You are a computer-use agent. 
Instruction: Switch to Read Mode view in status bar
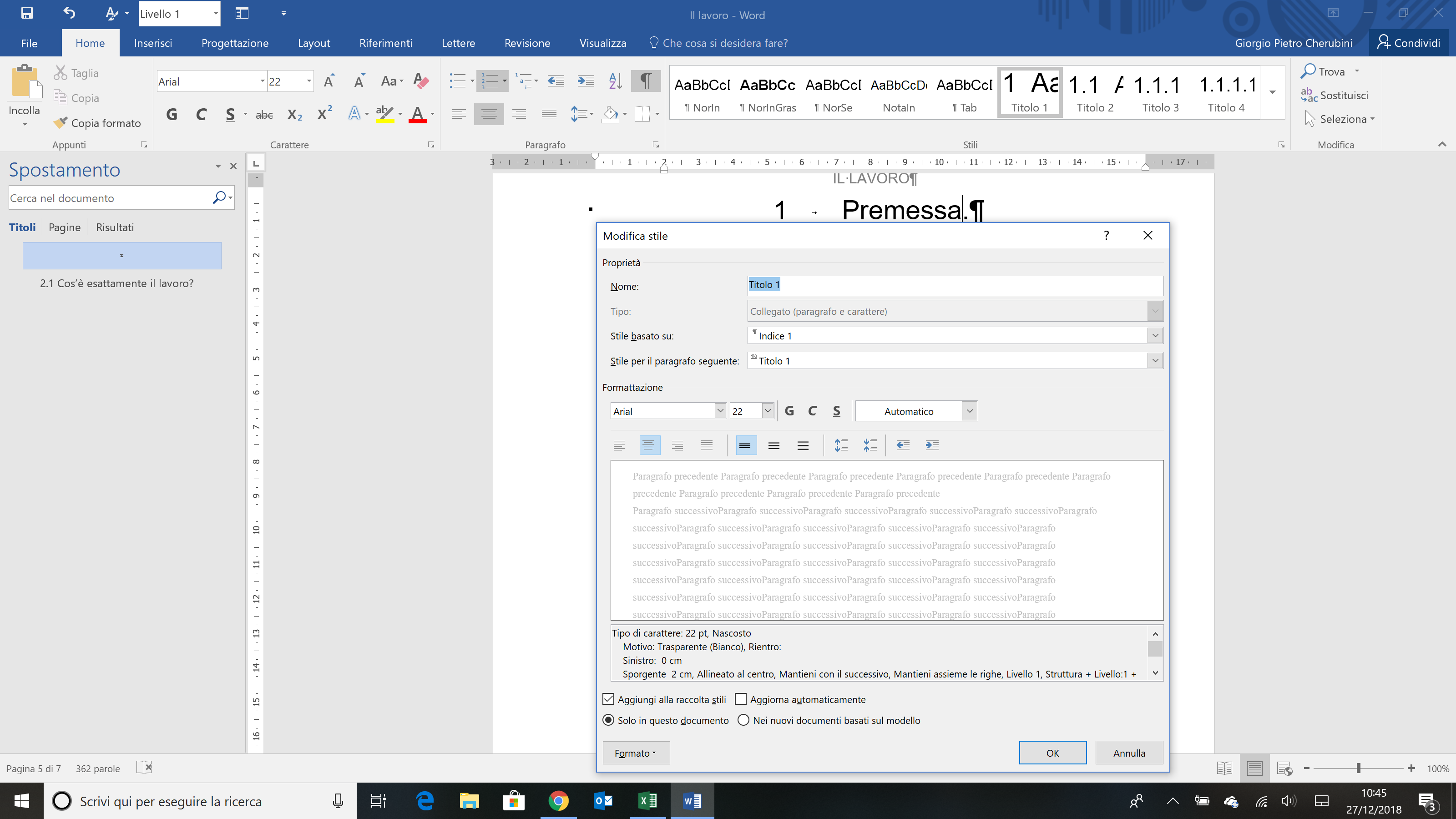click(x=1224, y=768)
